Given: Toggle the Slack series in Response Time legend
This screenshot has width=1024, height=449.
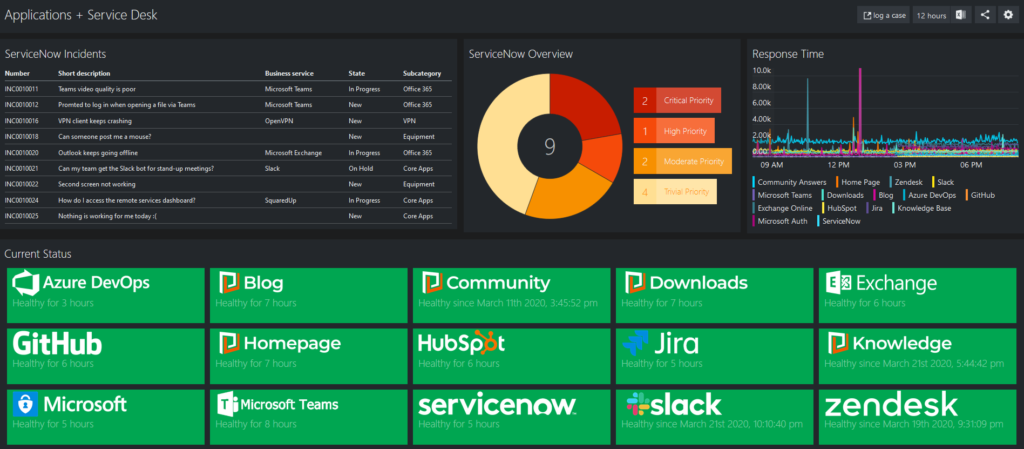Looking at the screenshot, I should coord(942,182).
